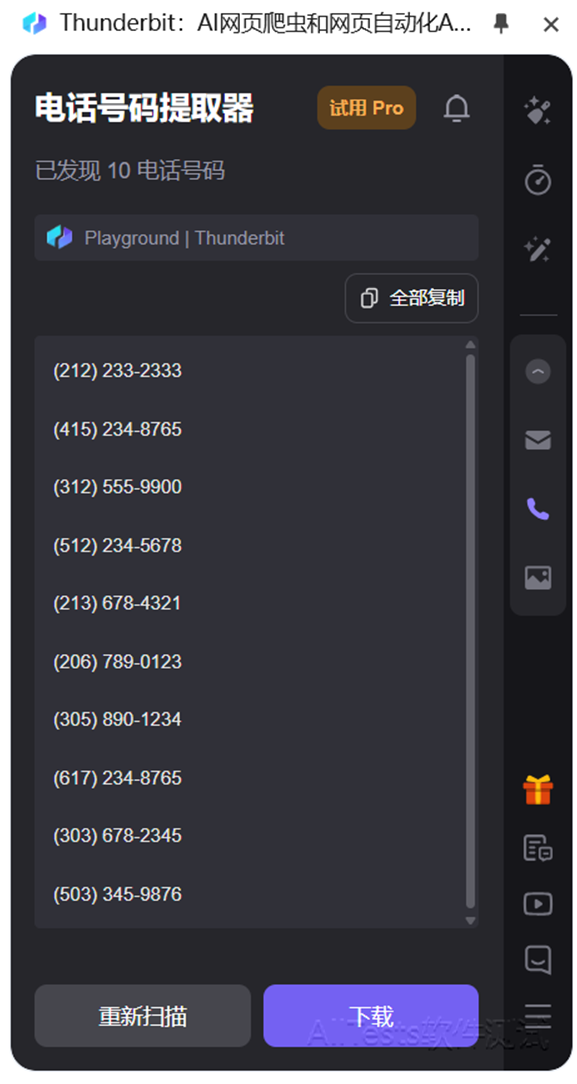The height and width of the screenshot is (1084, 577).
Task: Open the hamburger menu in sidebar
Action: click(x=538, y=1014)
